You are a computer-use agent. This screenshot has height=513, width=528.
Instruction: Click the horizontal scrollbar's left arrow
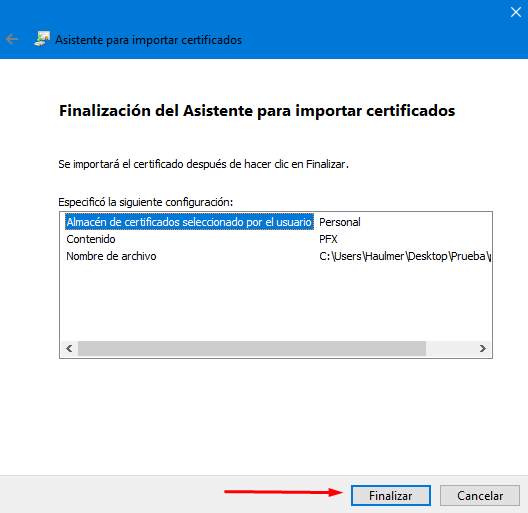coord(69,348)
